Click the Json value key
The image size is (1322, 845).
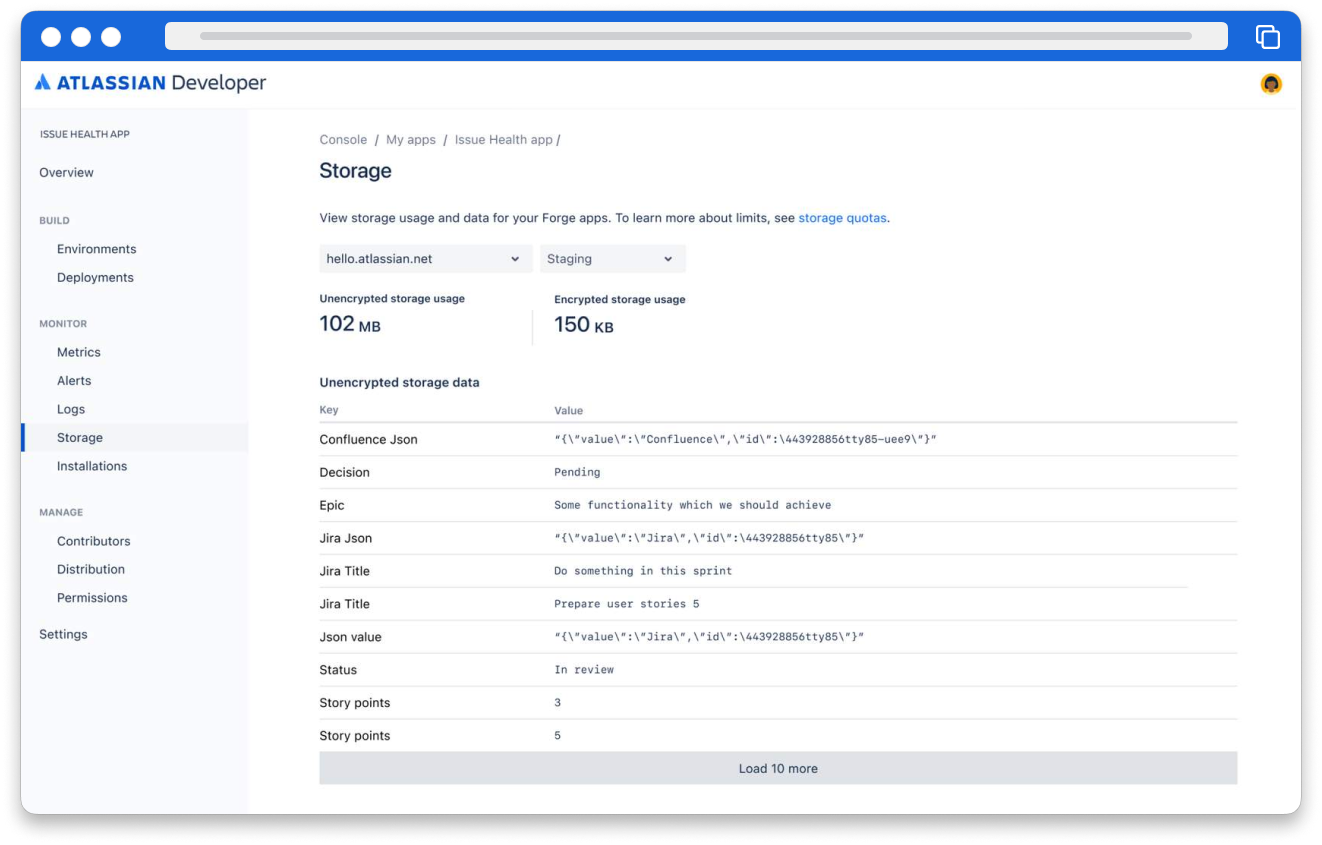(x=351, y=637)
